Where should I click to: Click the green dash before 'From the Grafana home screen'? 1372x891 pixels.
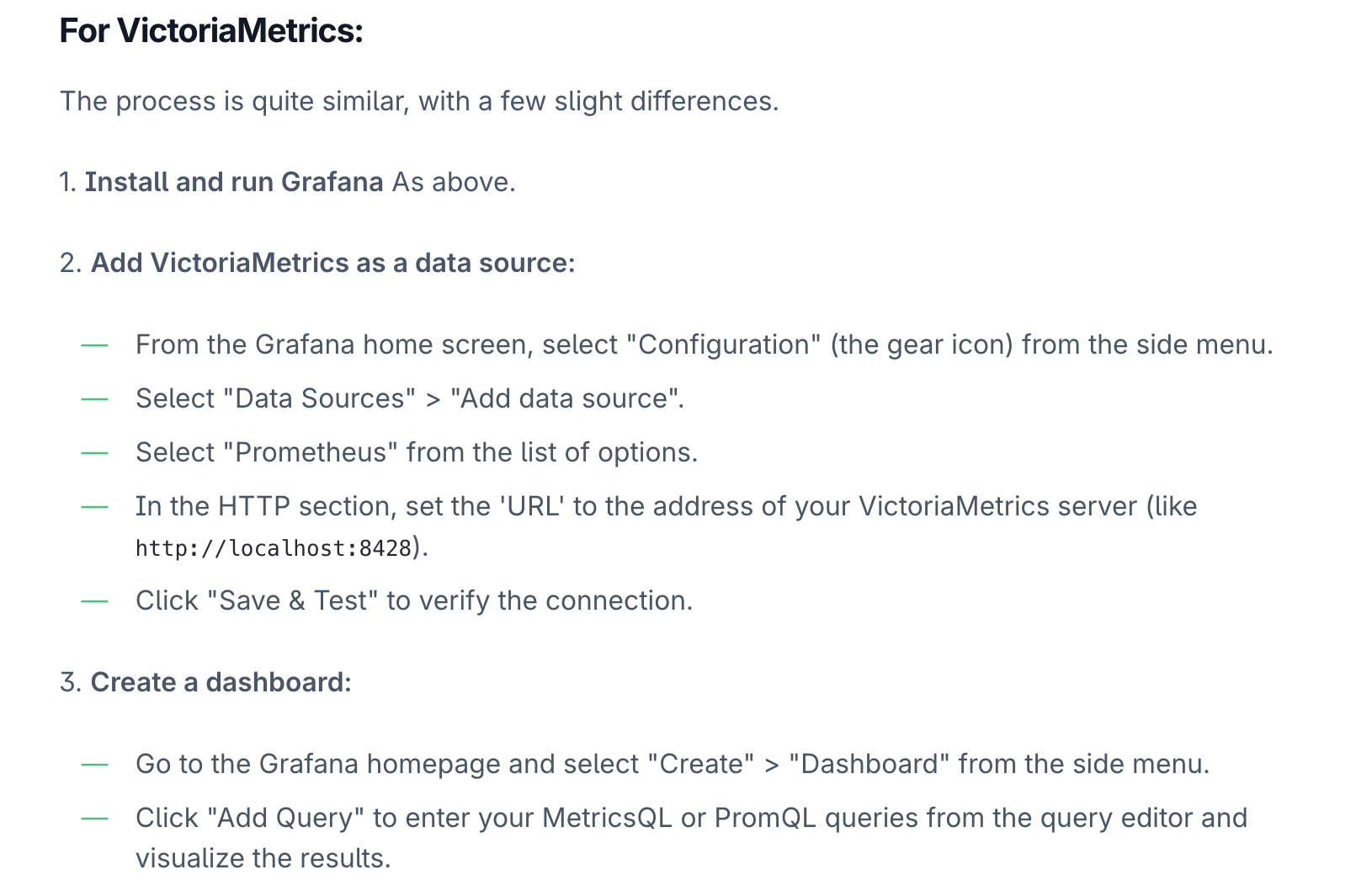pos(94,344)
